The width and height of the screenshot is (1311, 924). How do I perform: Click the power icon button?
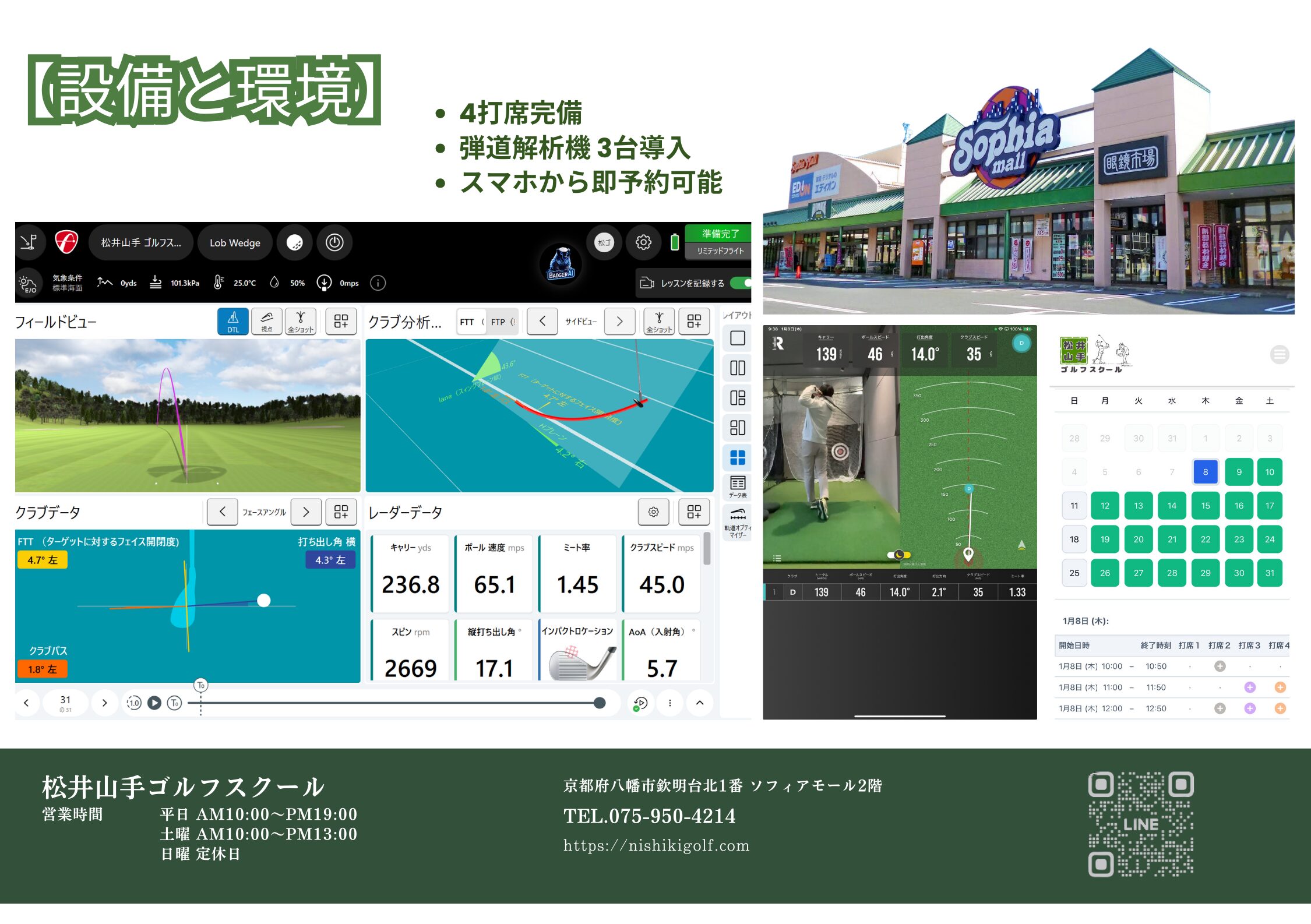tap(334, 242)
